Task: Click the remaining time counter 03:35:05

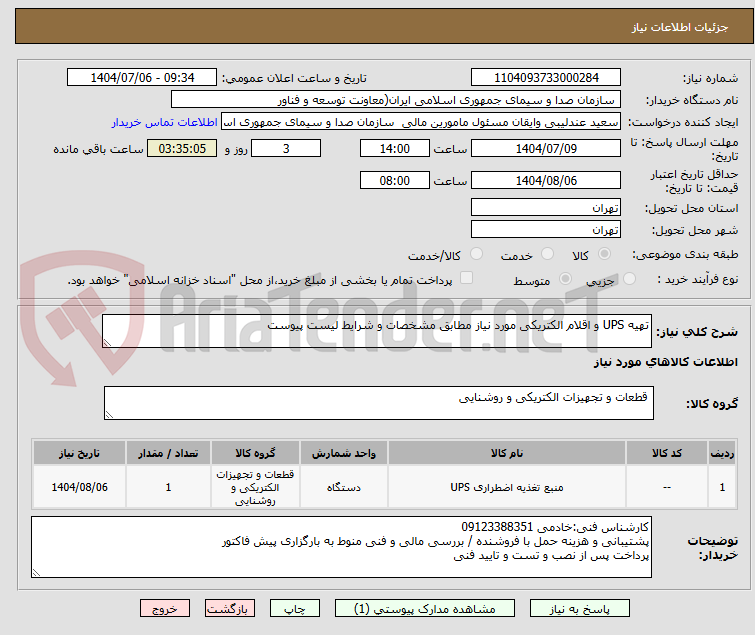Action: (x=182, y=148)
